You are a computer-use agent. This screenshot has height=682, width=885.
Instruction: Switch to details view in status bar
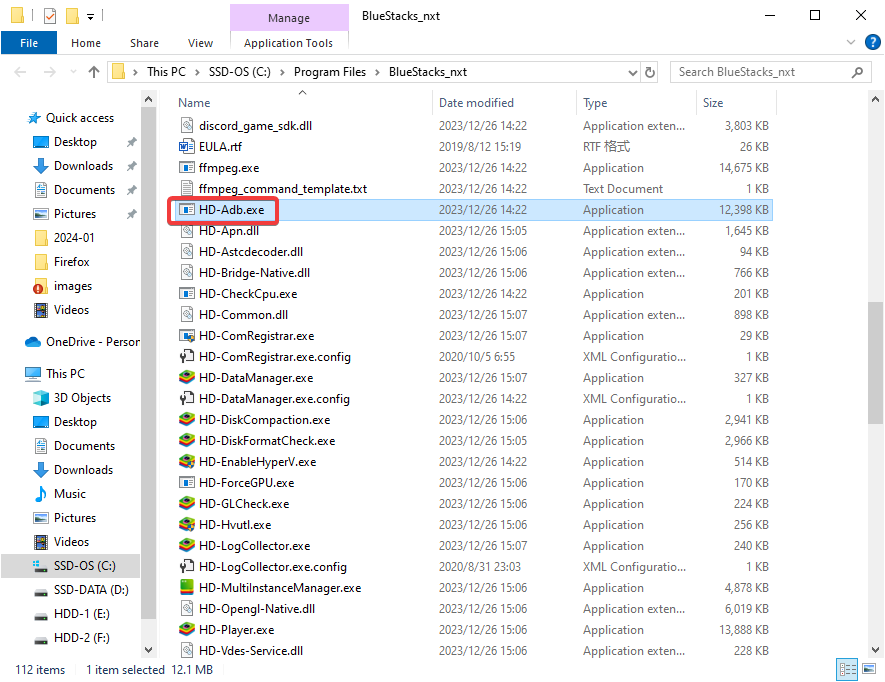[x=847, y=670]
